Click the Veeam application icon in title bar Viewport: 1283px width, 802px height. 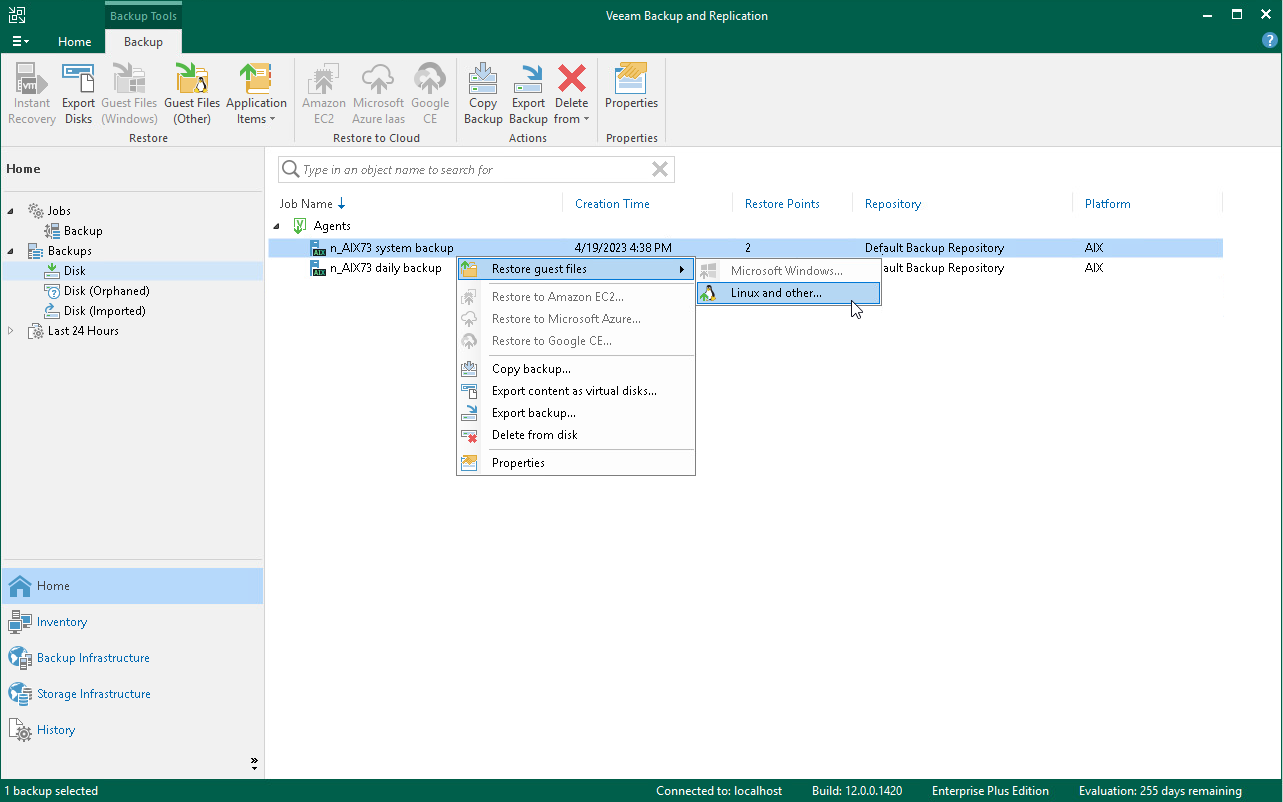coord(17,14)
